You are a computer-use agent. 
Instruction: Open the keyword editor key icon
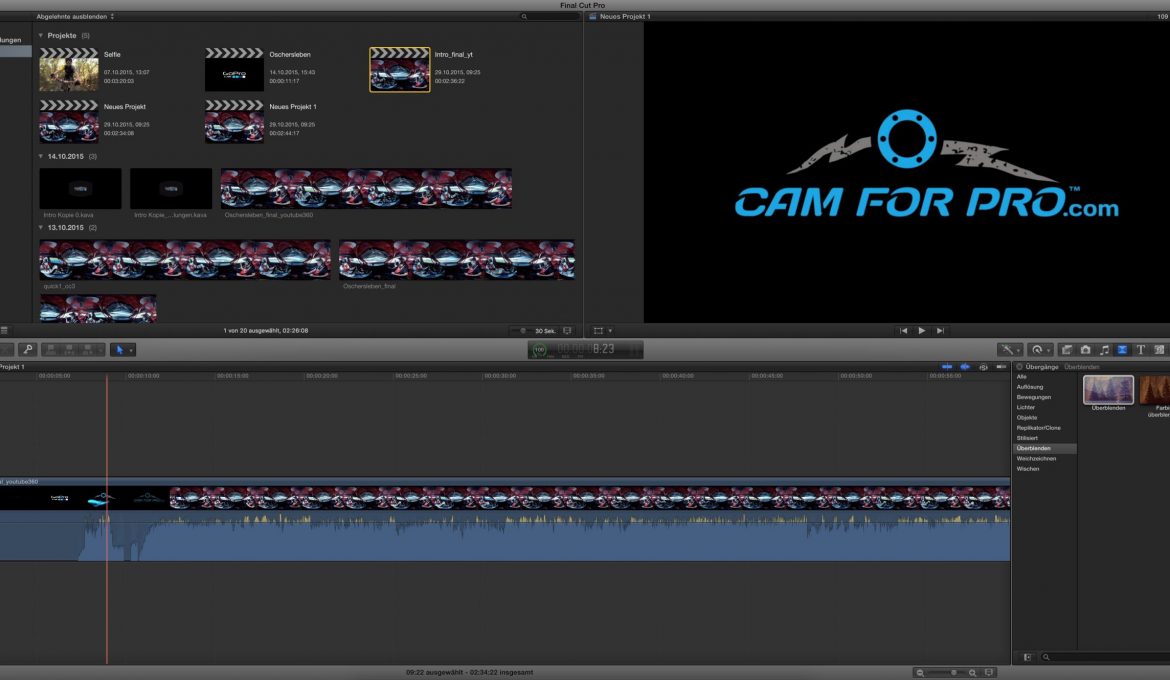pos(28,349)
